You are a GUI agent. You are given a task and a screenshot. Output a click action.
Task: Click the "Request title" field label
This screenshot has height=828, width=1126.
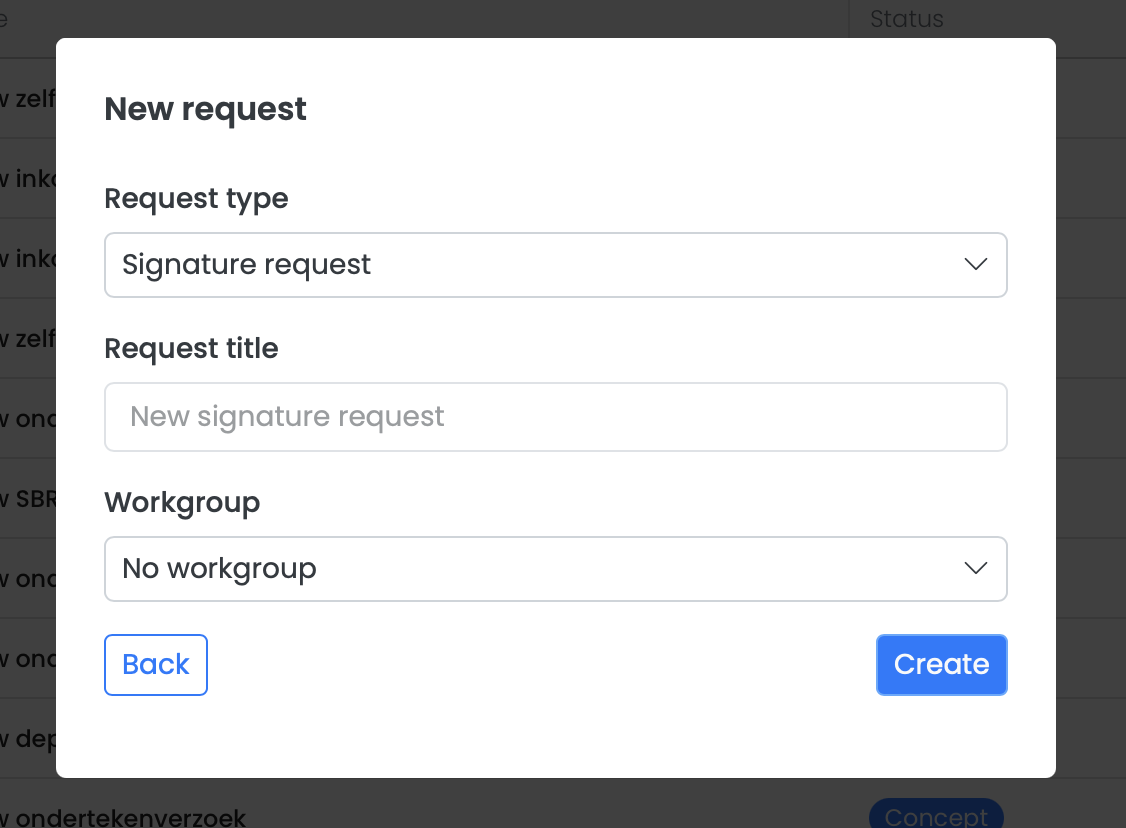(191, 349)
